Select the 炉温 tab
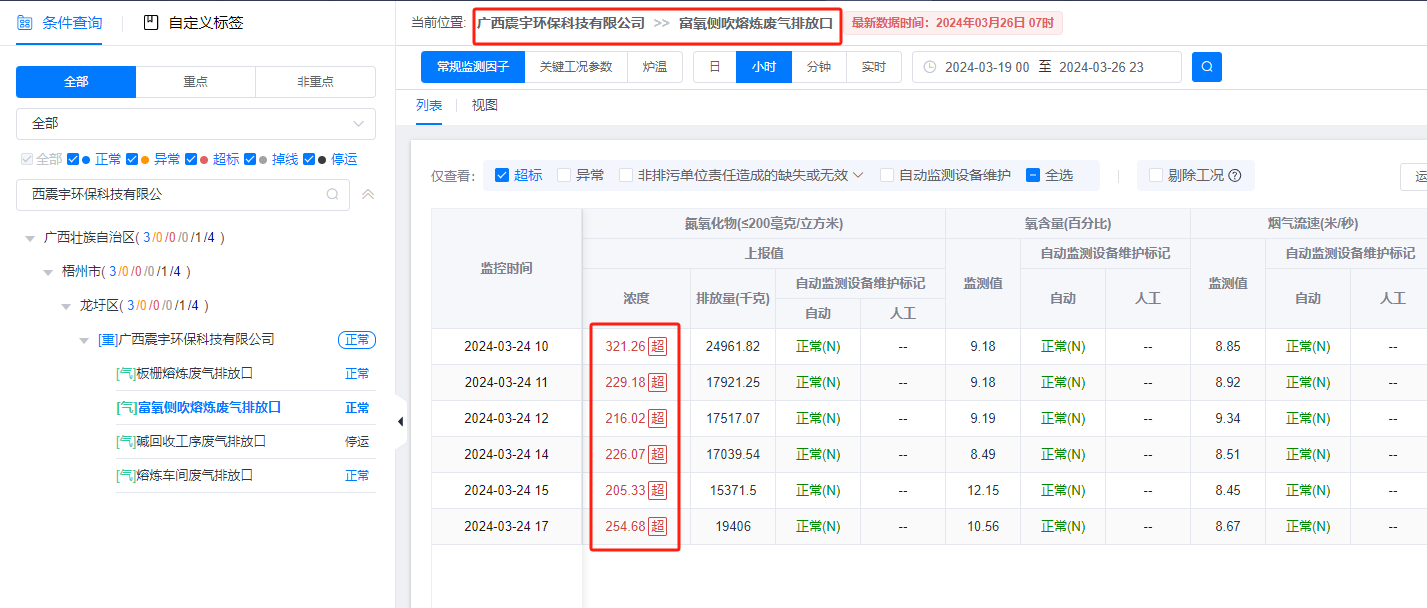The image size is (1427, 608). 655,67
